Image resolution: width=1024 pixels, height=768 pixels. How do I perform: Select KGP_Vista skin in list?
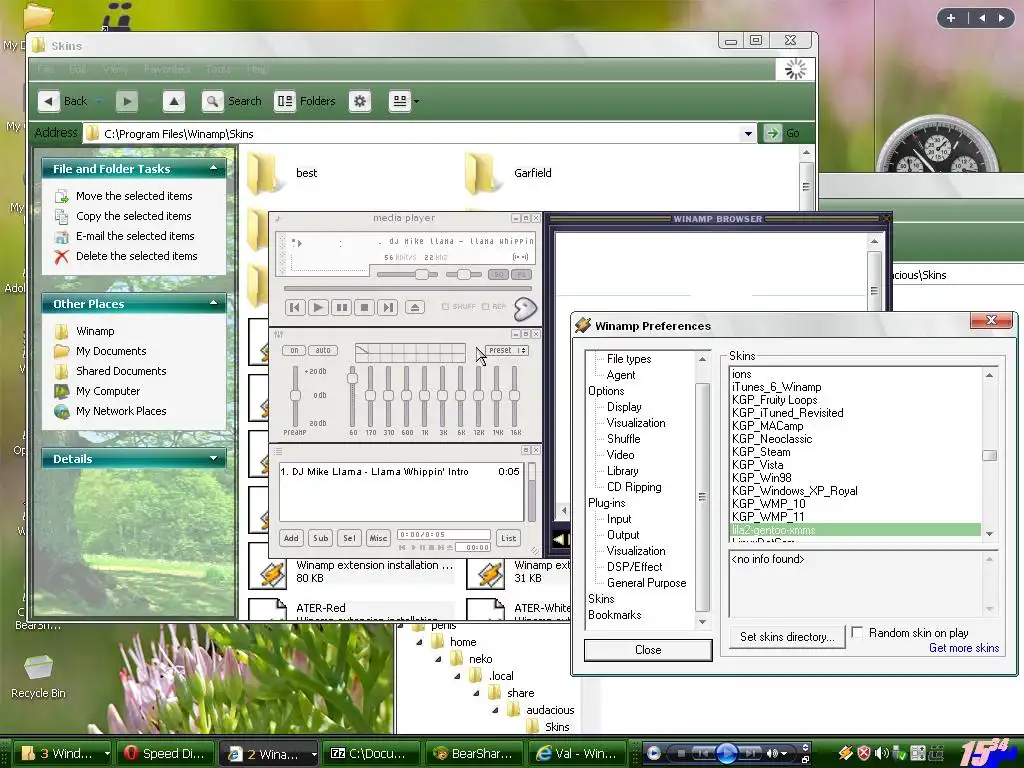[x=758, y=465]
